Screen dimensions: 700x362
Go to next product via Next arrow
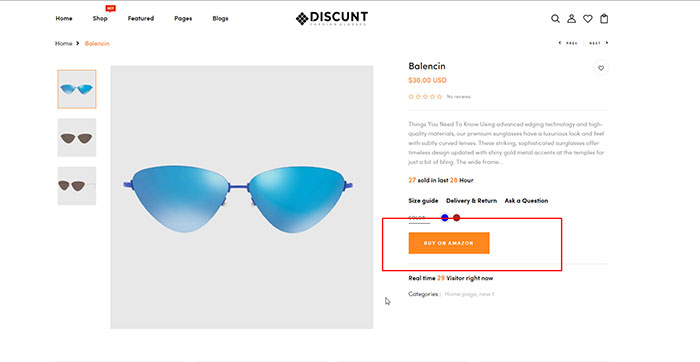(599, 43)
